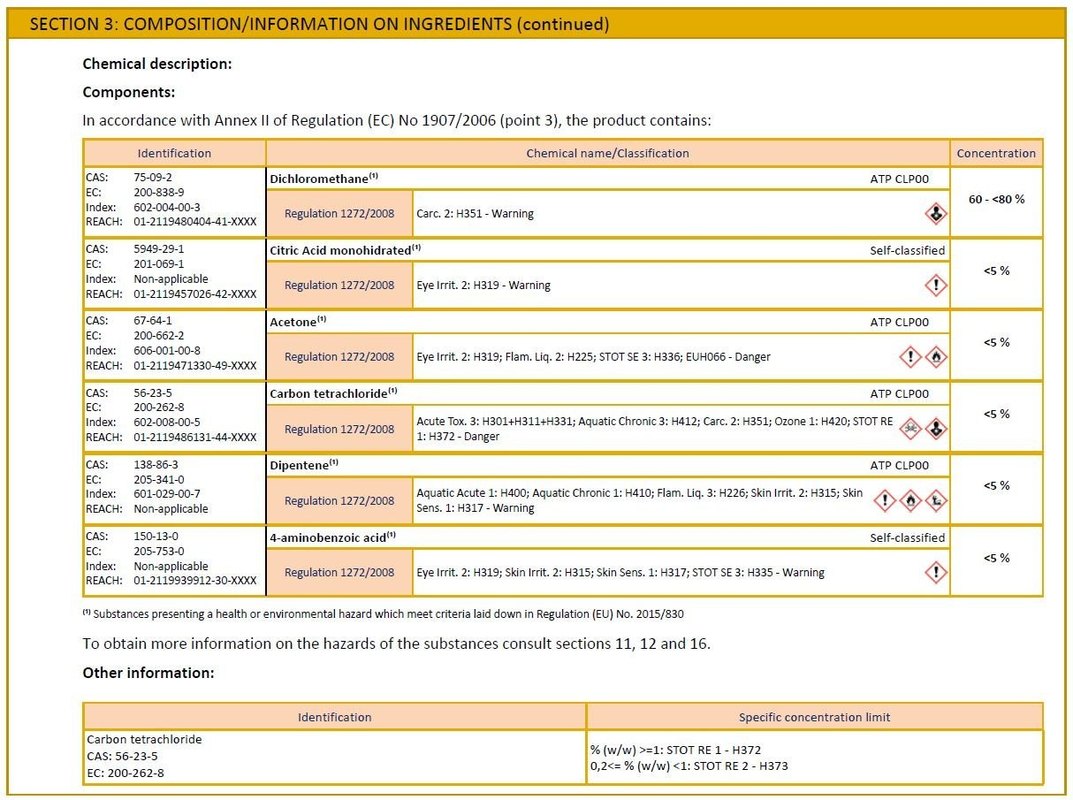Click the health hazard pictogram for Dichloromethane
Screen dimensions: 1073x800
point(934,213)
